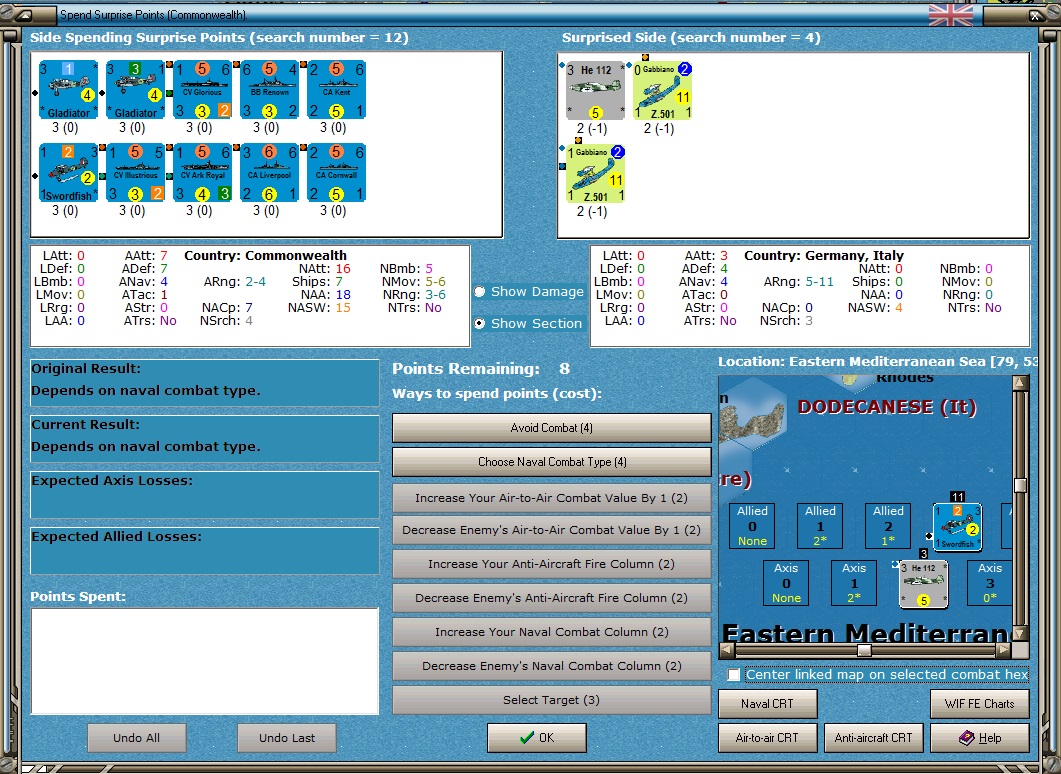
Task: Choose the CA Kent cruiser counter
Action: click(x=336, y=90)
